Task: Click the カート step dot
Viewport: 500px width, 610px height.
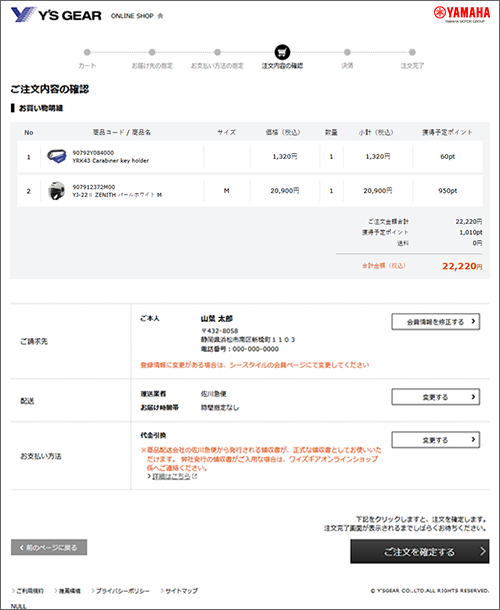Action: point(87,52)
